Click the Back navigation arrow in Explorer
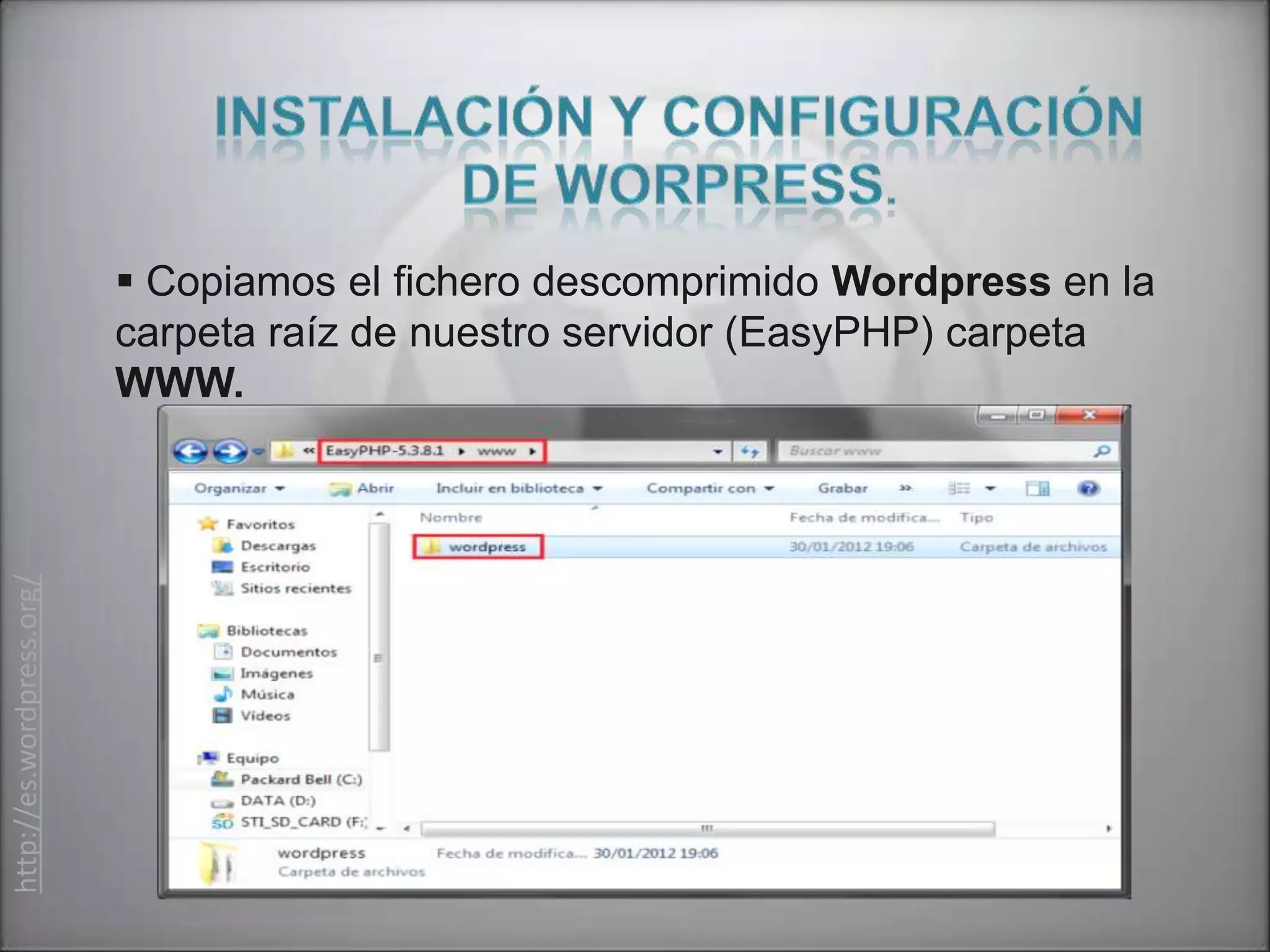 pyautogui.click(x=190, y=452)
